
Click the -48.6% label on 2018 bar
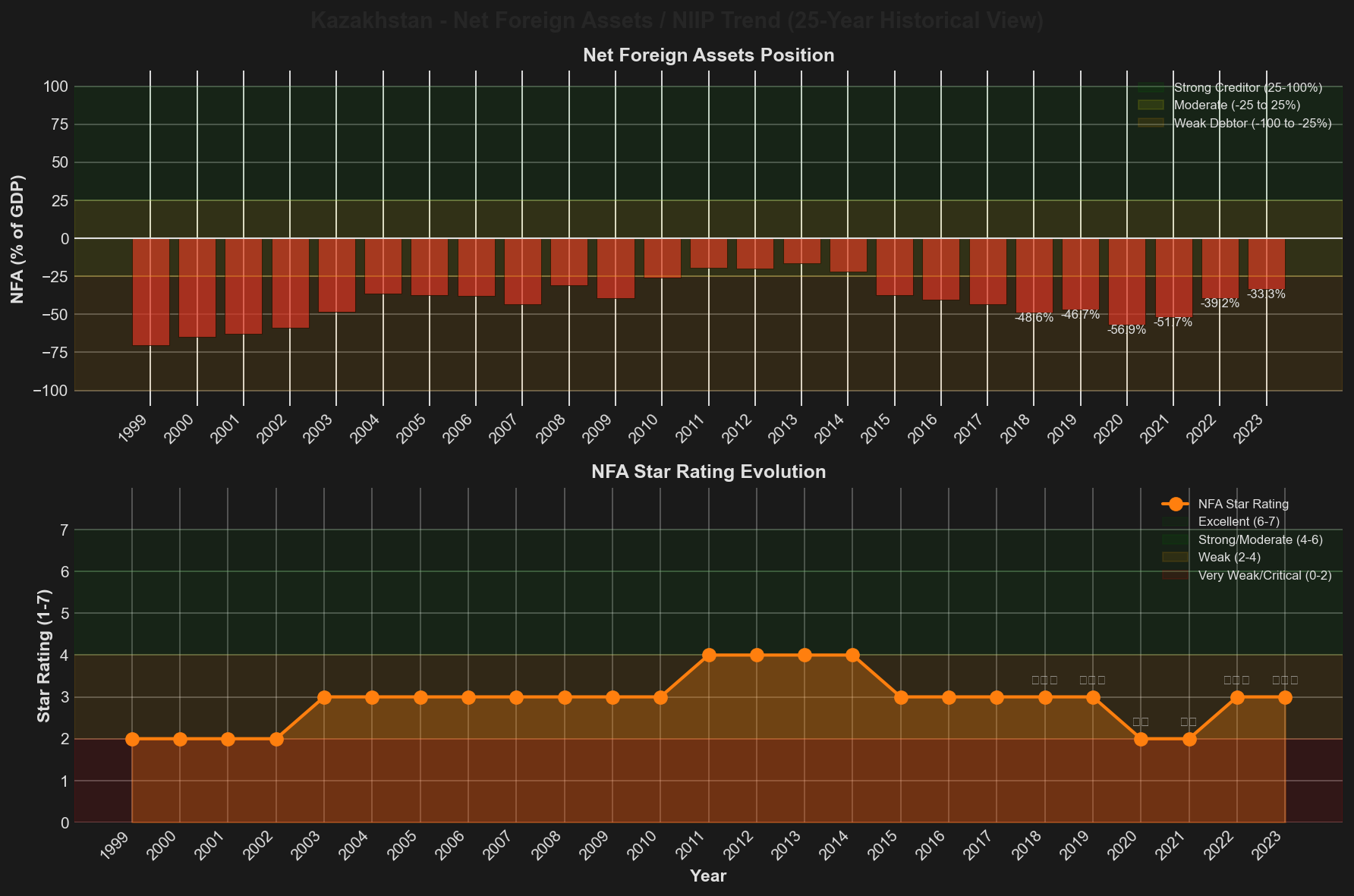click(1034, 318)
